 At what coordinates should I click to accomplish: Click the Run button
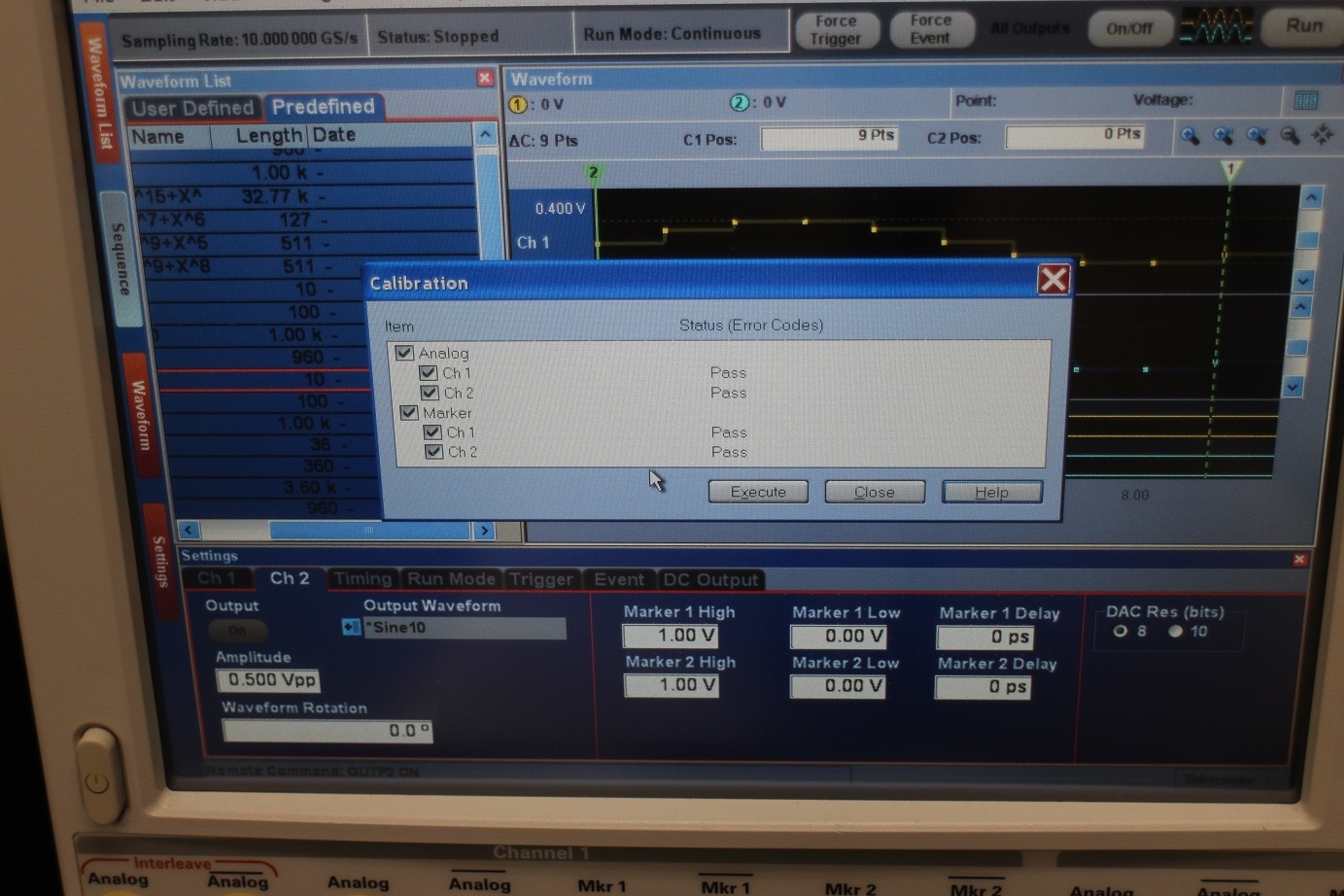(x=1303, y=25)
